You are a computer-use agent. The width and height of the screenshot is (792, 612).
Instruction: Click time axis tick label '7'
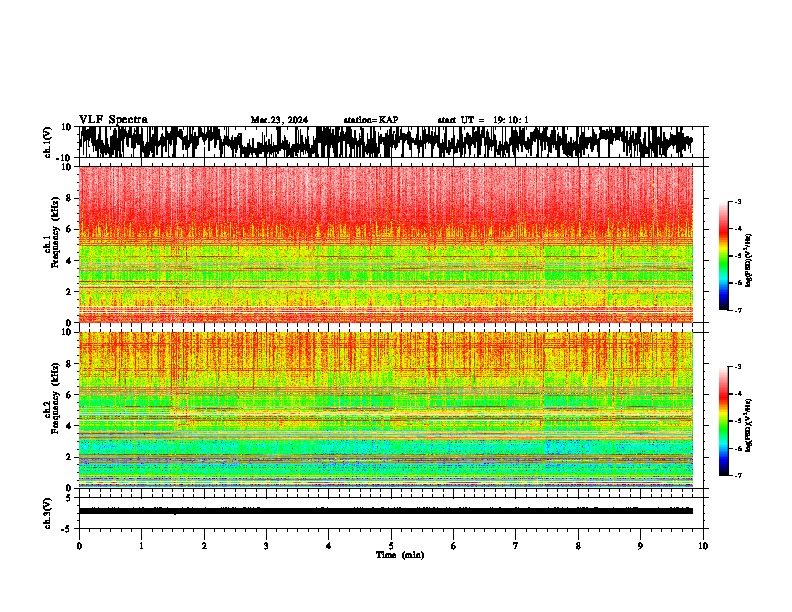point(516,546)
